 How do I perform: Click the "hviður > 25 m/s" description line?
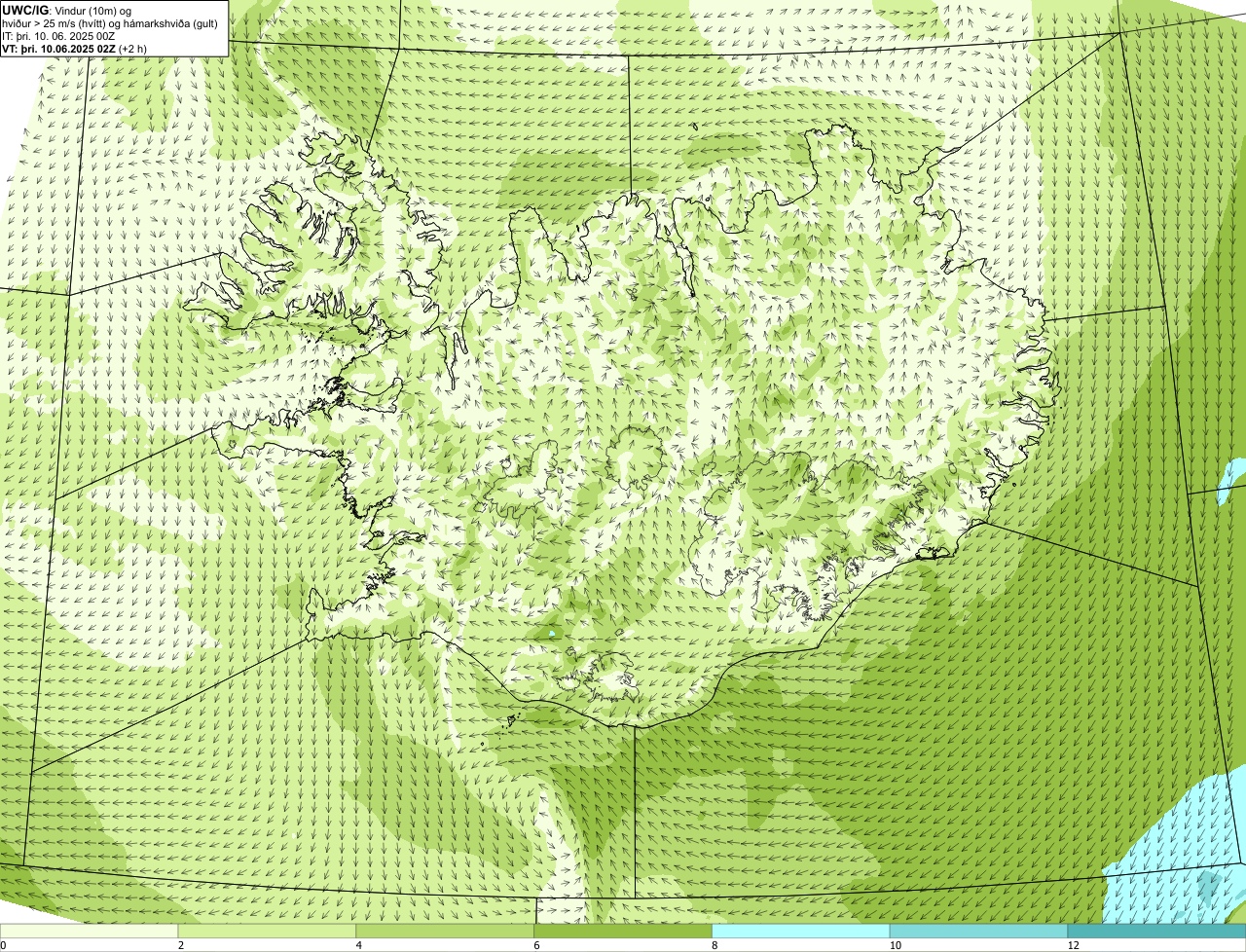(110, 23)
